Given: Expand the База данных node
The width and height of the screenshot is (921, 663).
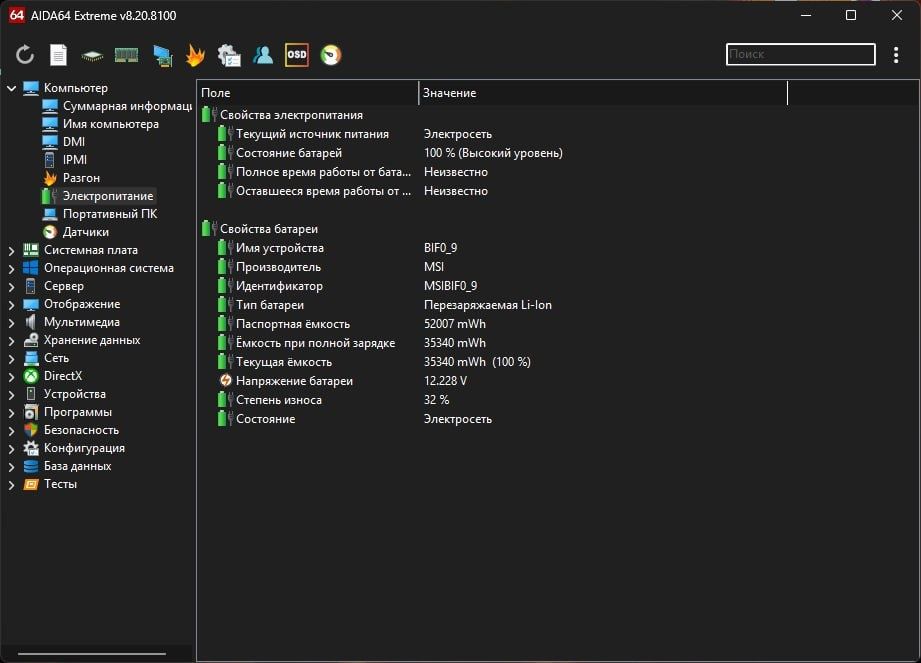Looking at the screenshot, I should coord(11,467).
